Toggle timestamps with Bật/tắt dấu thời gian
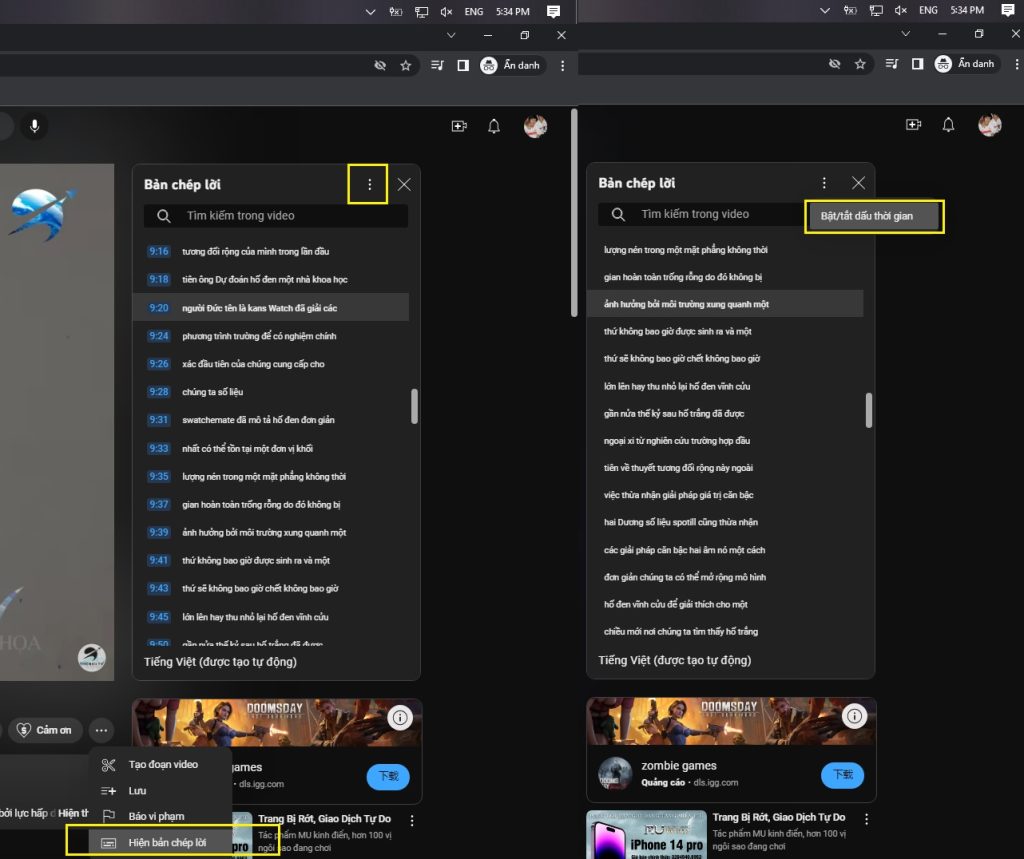Image resolution: width=1024 pixels, height=859 pixels. pos(873,216)
